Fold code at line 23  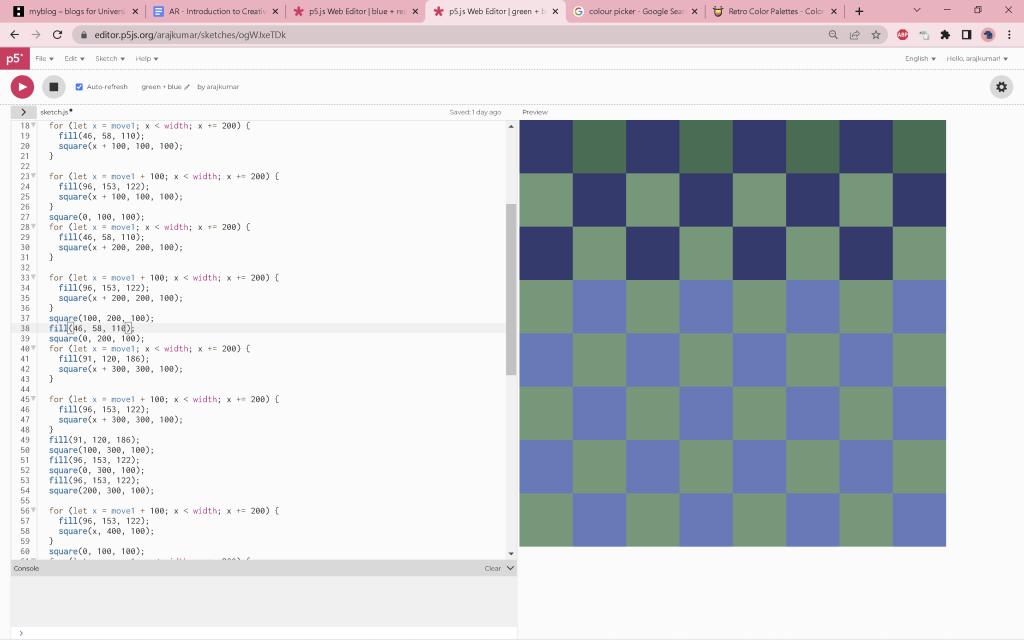[33, 176]
